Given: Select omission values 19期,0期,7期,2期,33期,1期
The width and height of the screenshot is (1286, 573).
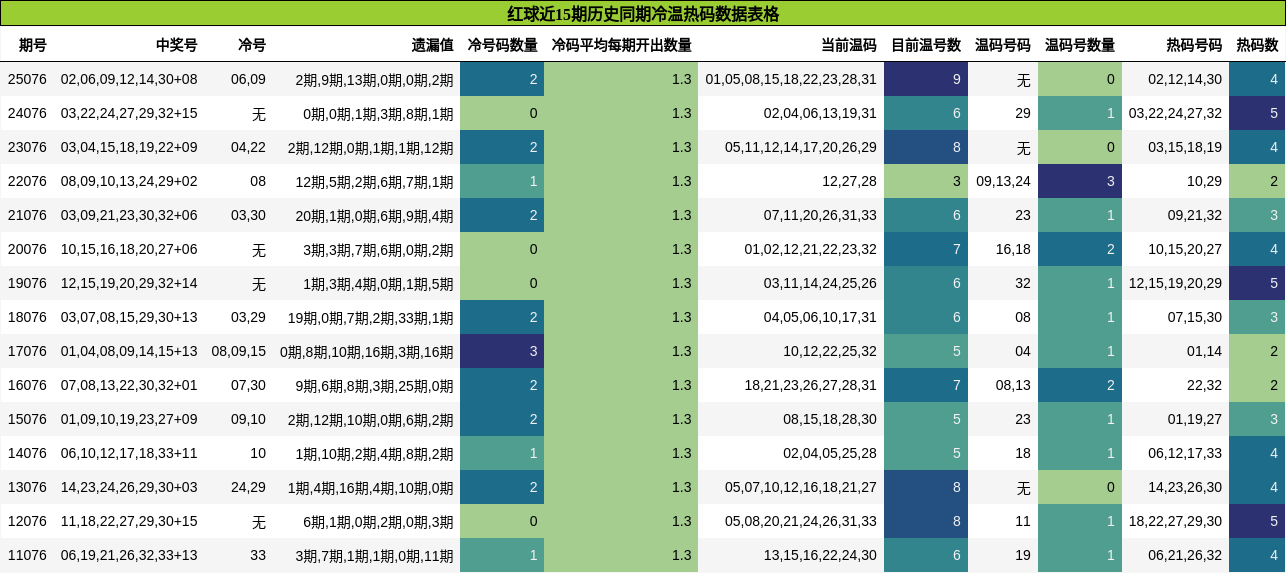Looking at the screenshot, I should tap(370, 317).
